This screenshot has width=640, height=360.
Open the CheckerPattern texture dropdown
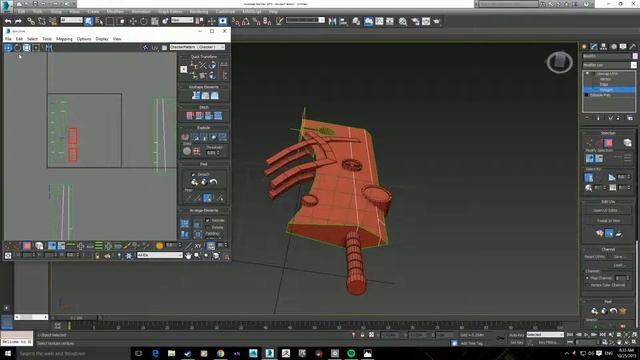tap(197, 47)
